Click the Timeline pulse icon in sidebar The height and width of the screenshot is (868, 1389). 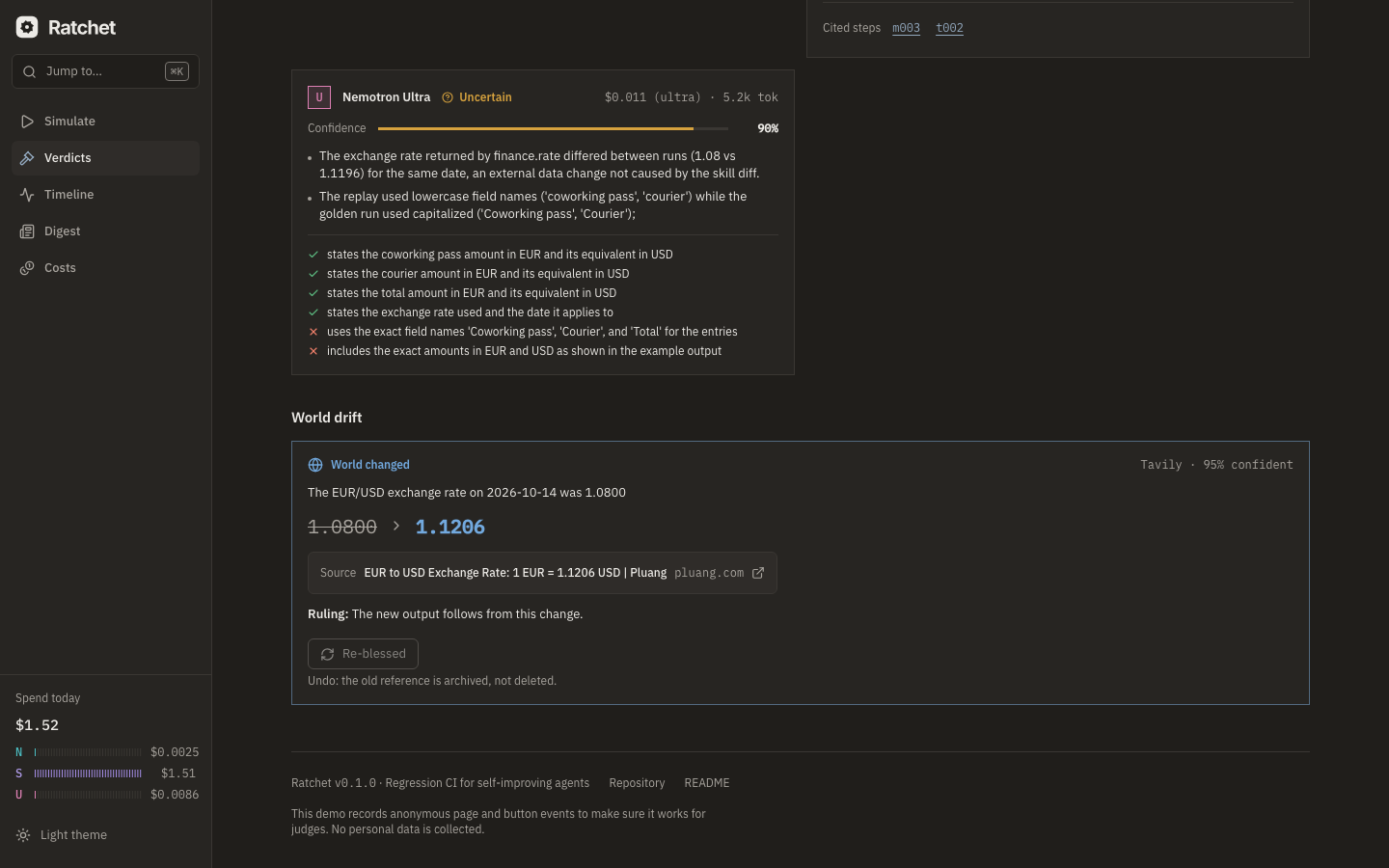point(27,195)
